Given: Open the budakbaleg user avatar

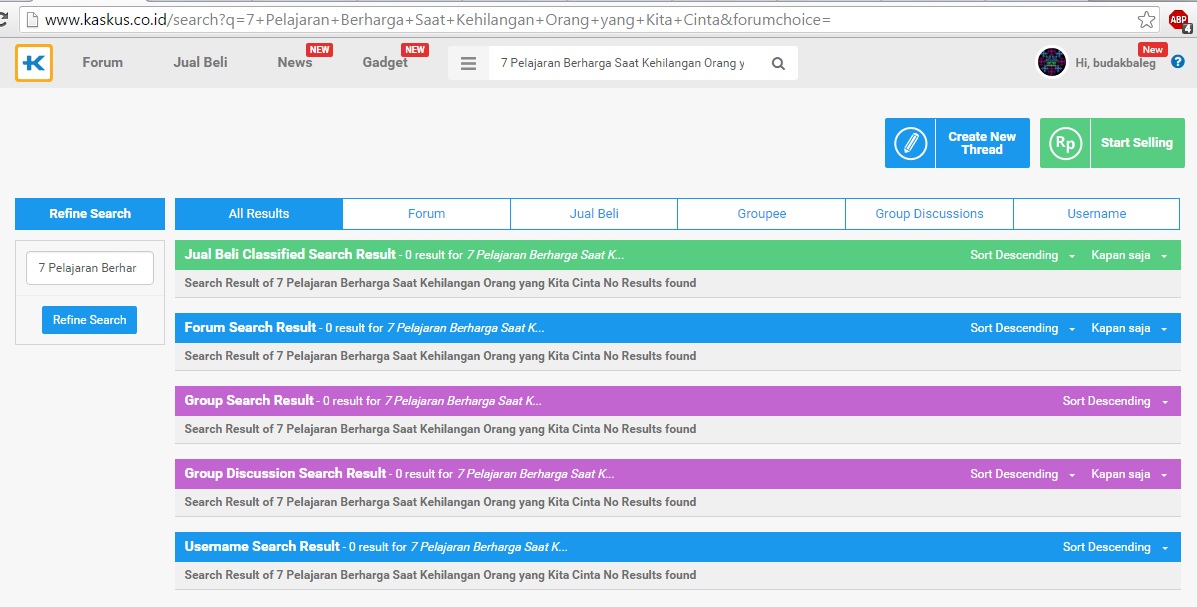Looking at the screenshot, I should pos(1051,63).
